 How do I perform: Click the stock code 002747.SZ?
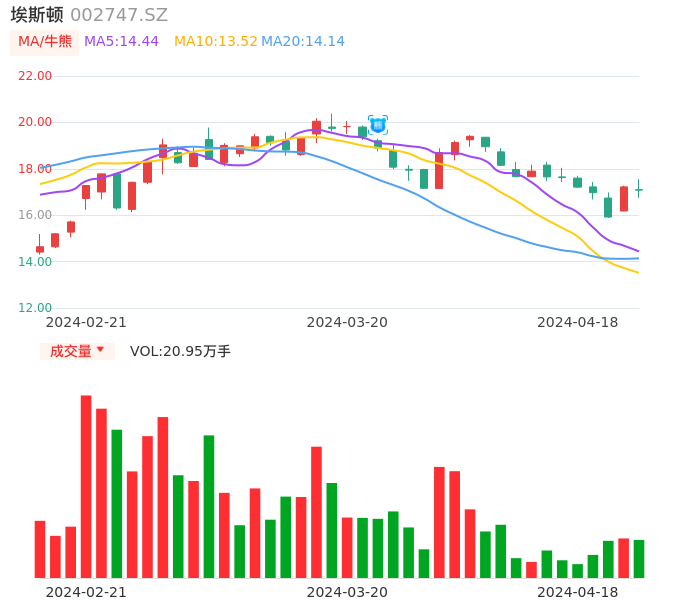(x=119, y=15)
